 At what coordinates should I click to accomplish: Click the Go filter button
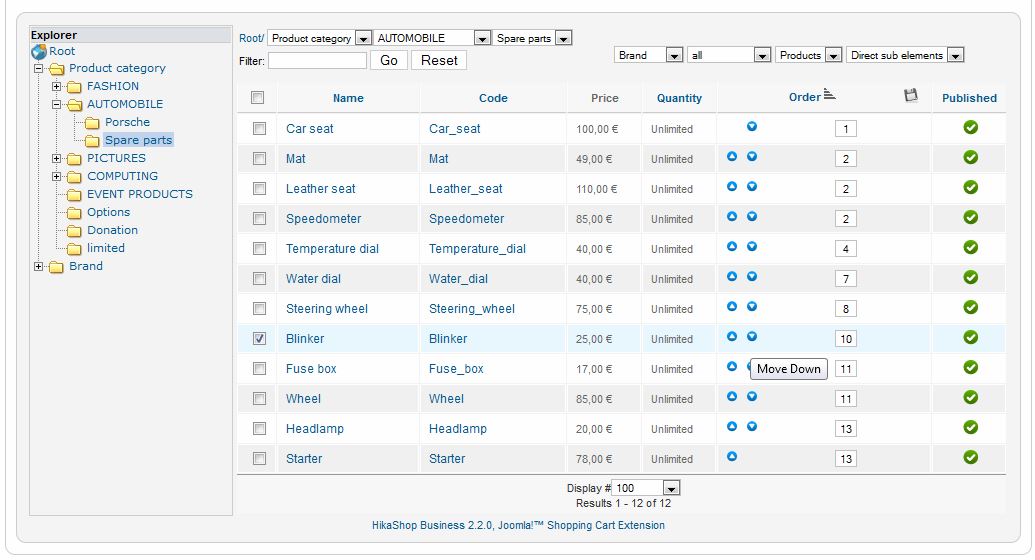[389, 60]
